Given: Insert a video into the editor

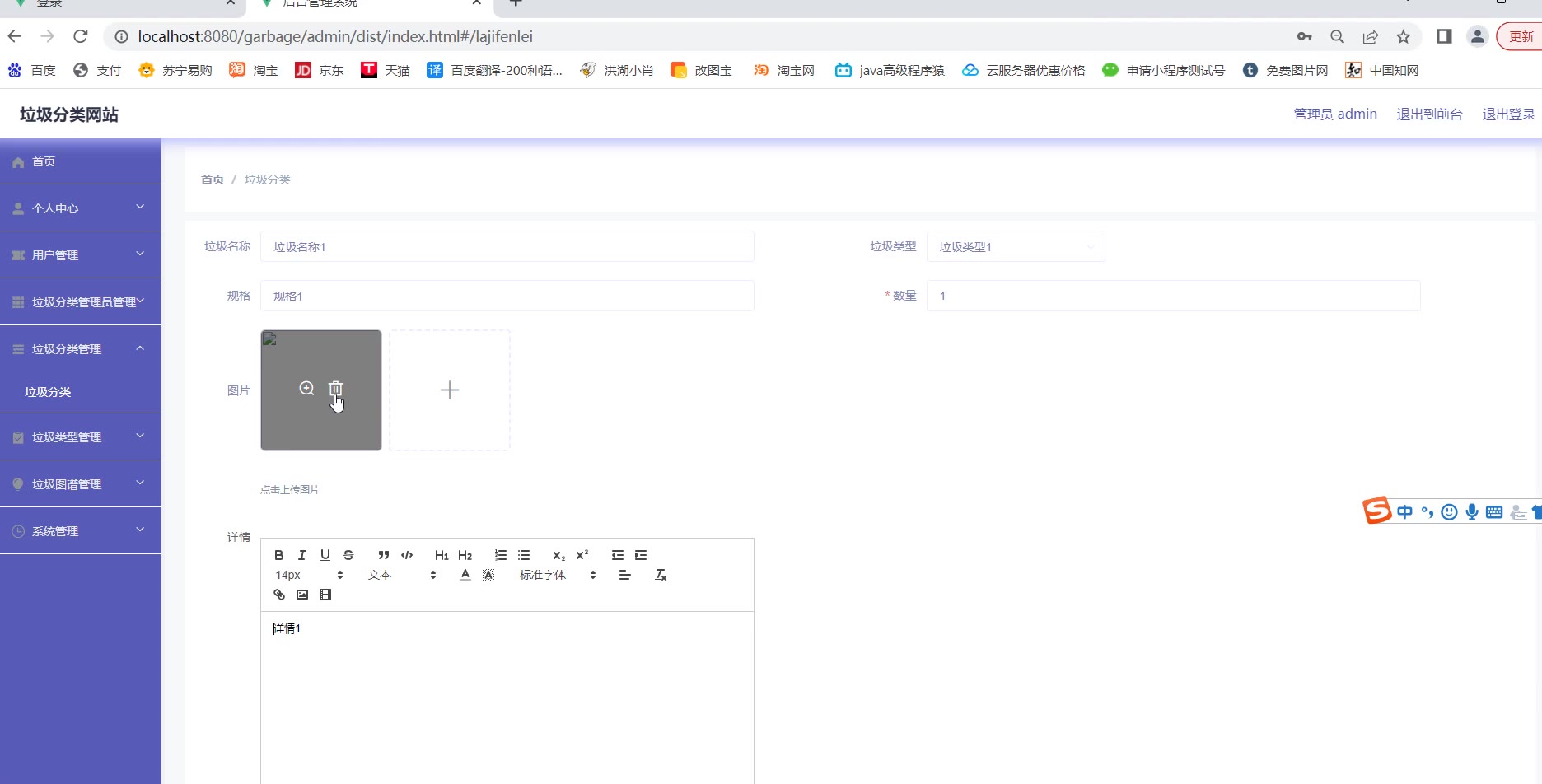Looking at the screenshot, I should 325,595.
